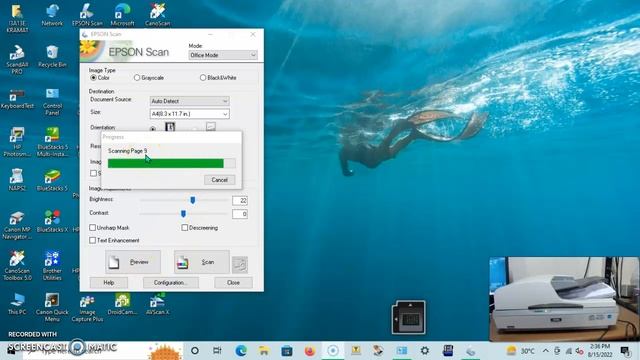Open File Explorer from the taskbar
Screen dimensions: 640x360
[x=264, y=351]
